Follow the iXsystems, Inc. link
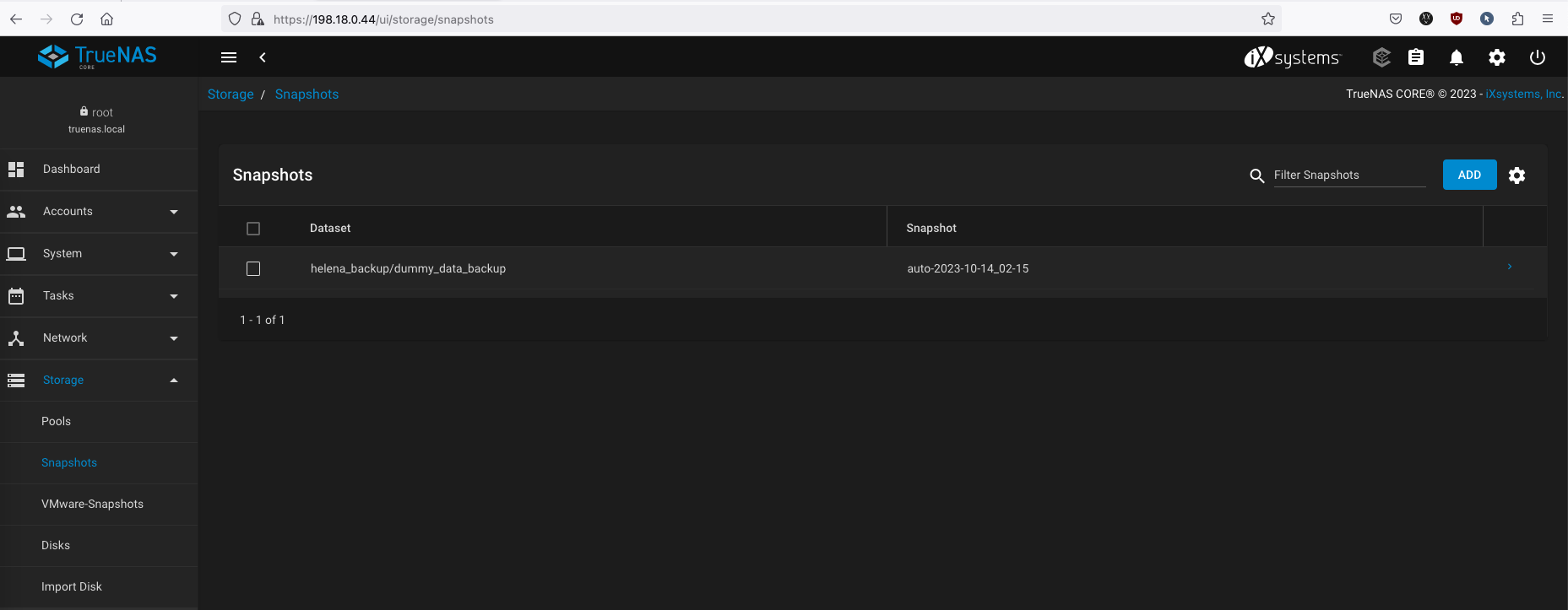This screenshot has width=1568, height=610. 1523,94
